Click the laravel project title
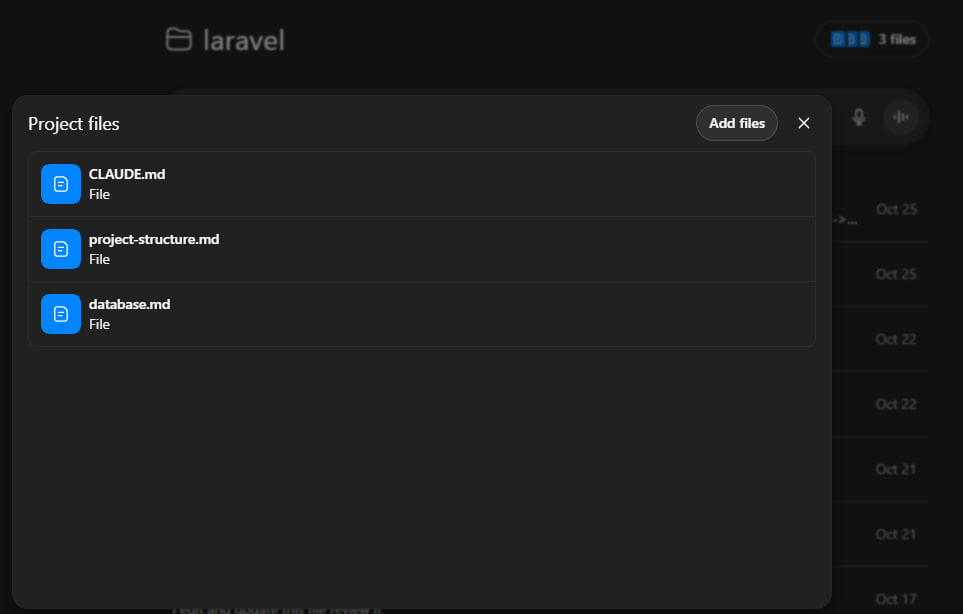This screenshot has width=963, height=614. pos(243,40)
